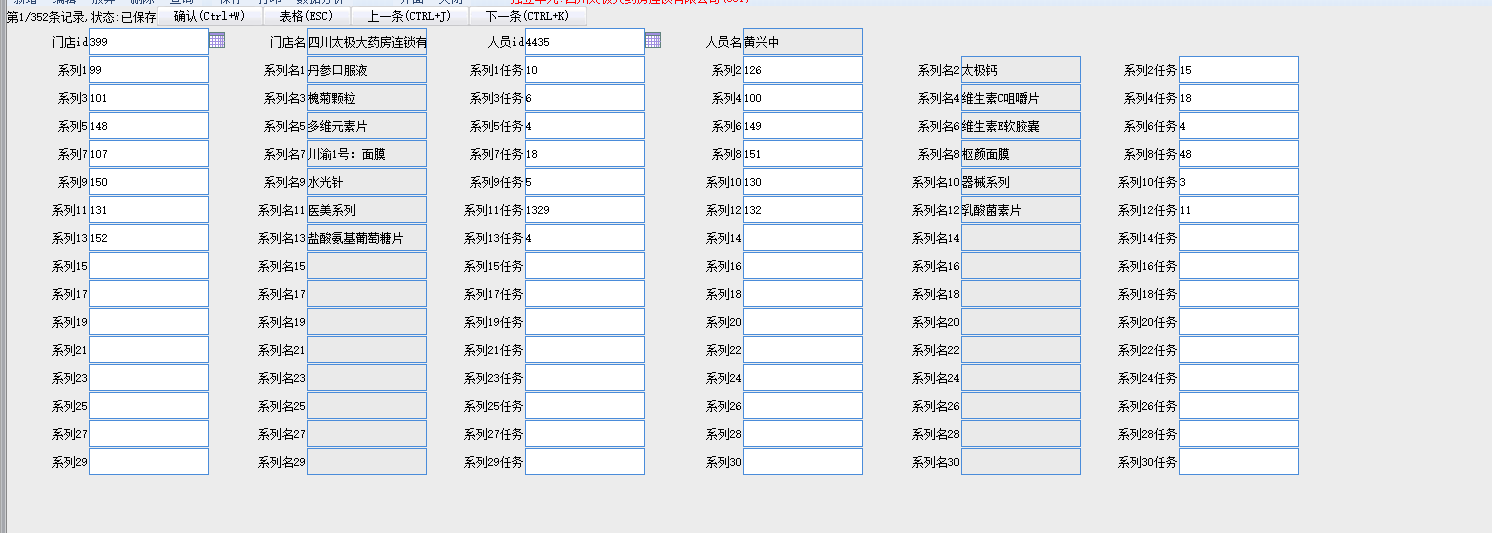
Task: Select 系列名2 field 太极钙
Action: pos(1021,70)
